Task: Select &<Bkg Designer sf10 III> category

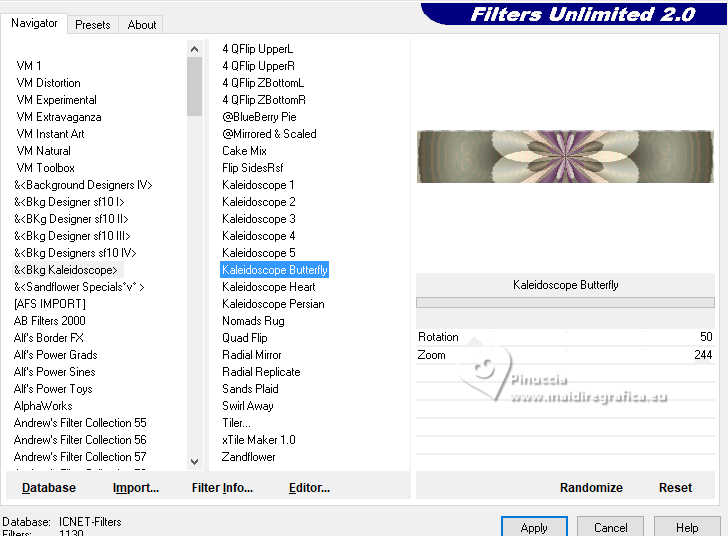Action: [x=72, y=236]
